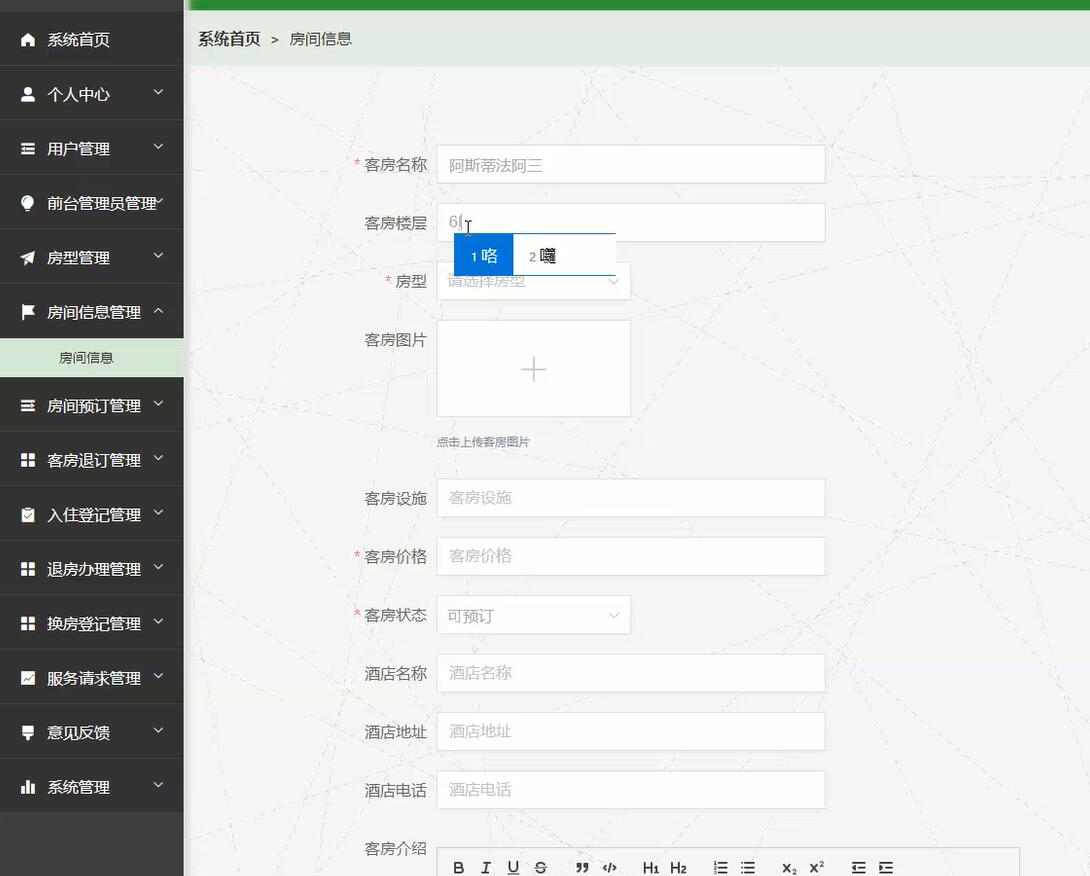Click the superscript icon in the editor
The width and height of the screenshot is (1090, 876).
coord(815,867)
